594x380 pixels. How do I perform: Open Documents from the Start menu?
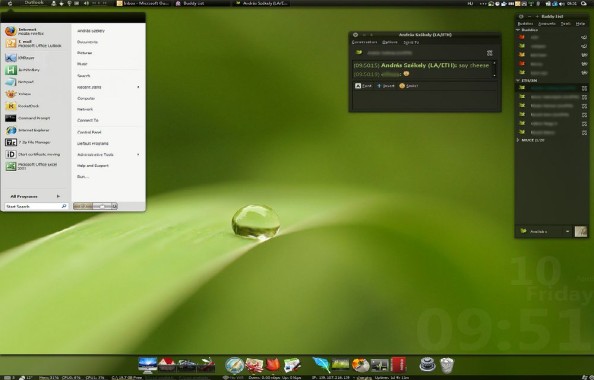click(88, 42)
